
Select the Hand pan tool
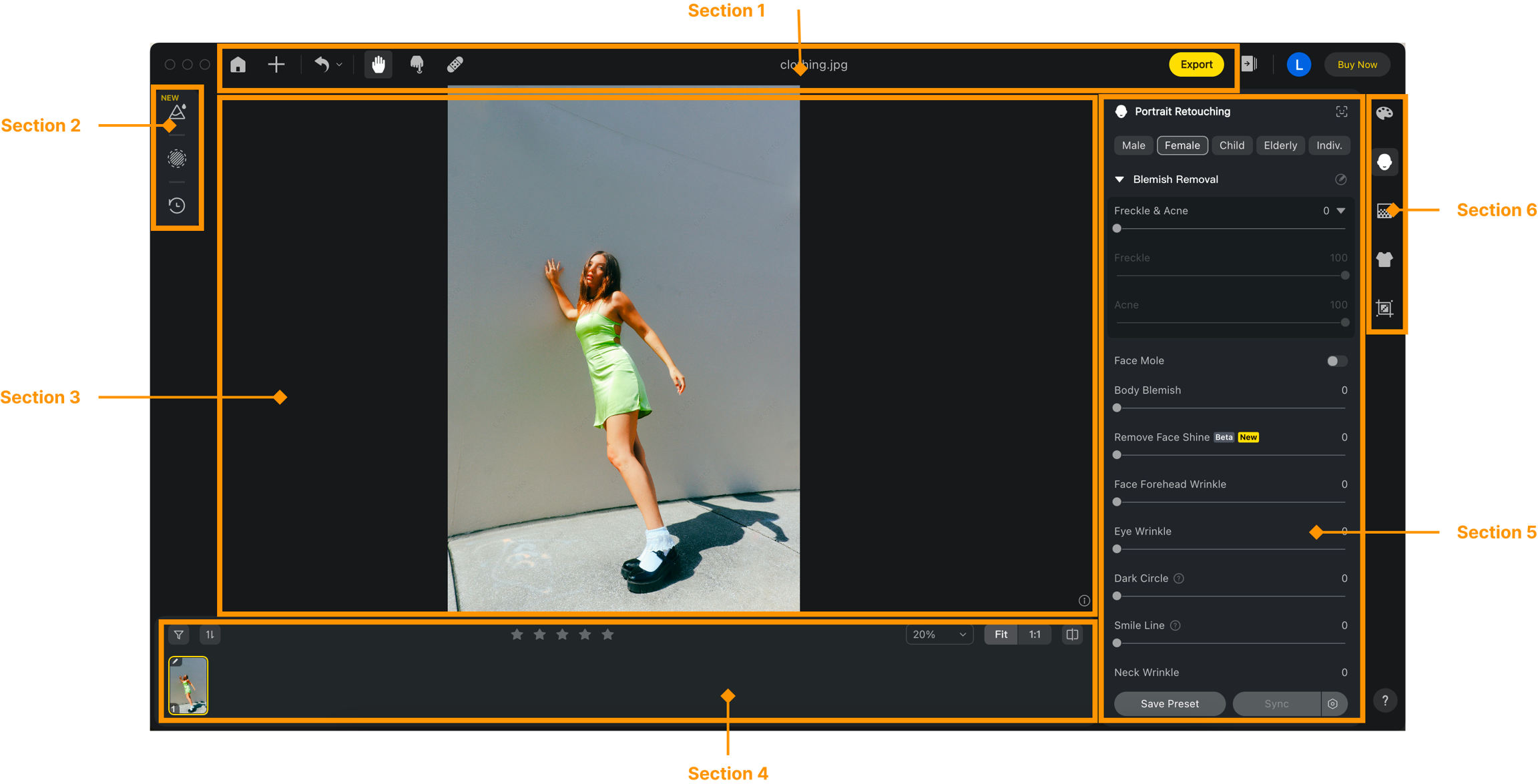coord(378,65)
